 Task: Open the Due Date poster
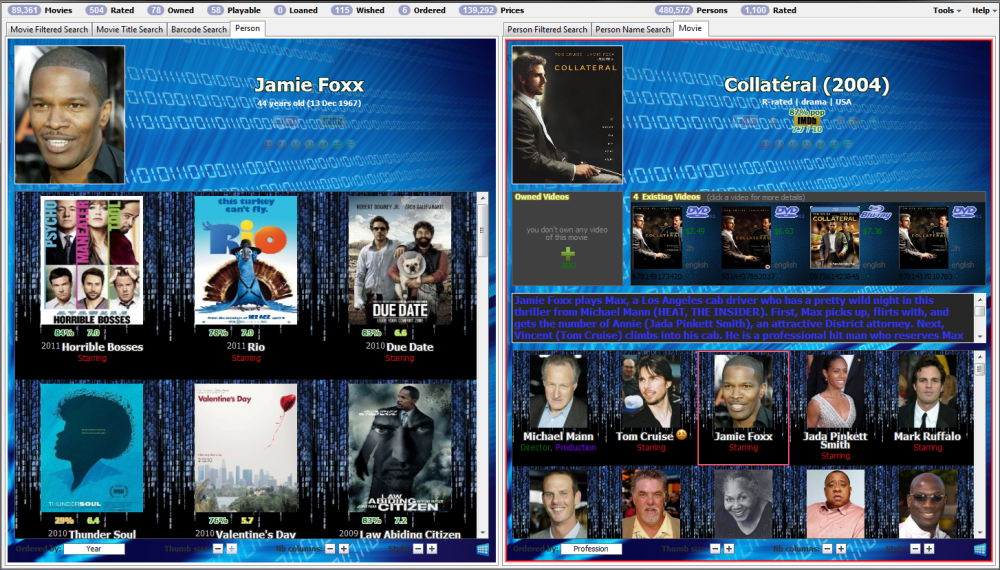400,261
